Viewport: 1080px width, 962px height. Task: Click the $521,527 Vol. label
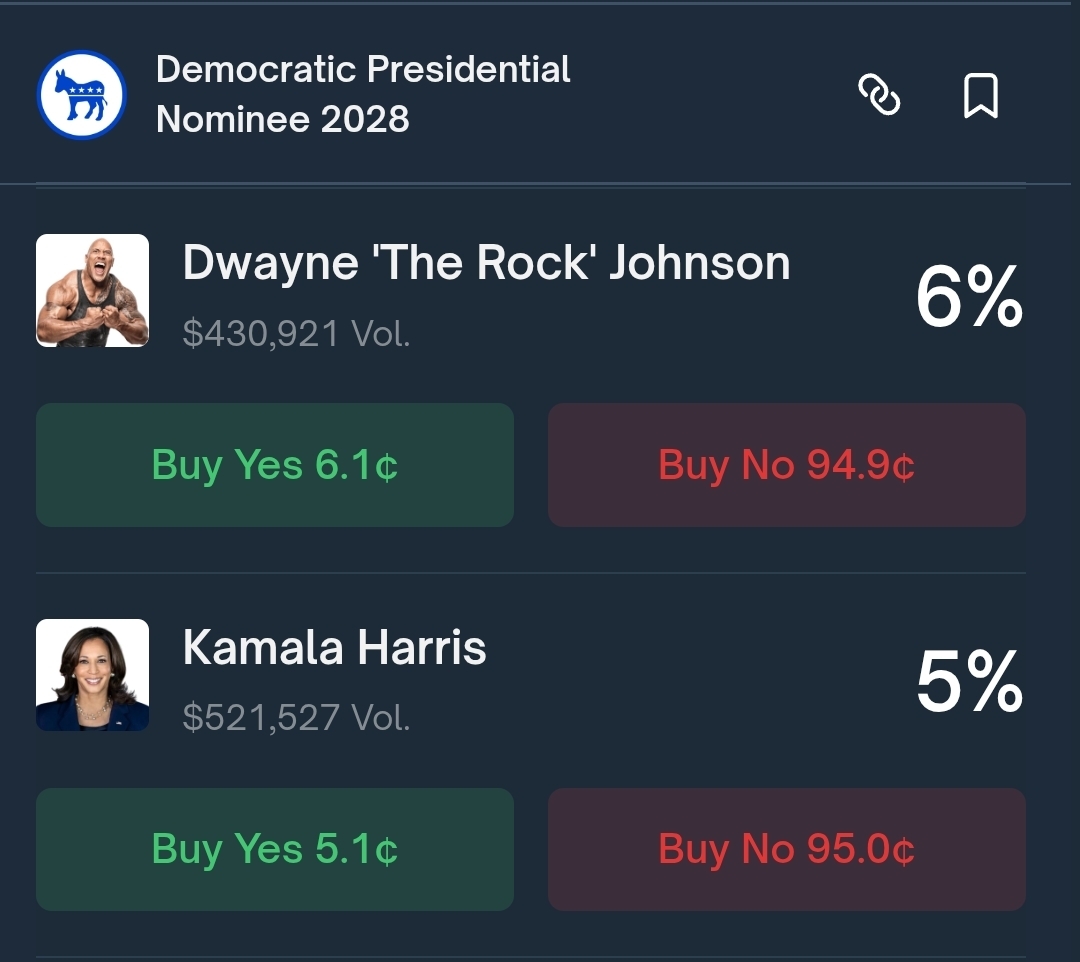click(296, 717)
